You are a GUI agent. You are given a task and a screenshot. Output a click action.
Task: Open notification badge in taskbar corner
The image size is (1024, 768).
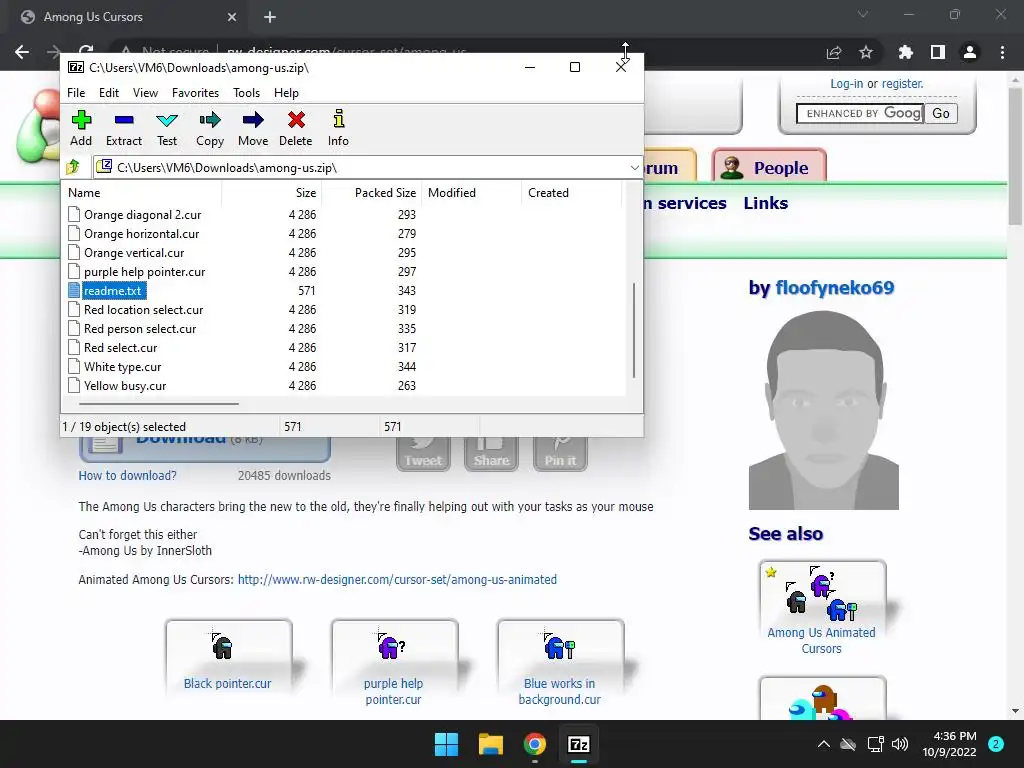(996, 744)
